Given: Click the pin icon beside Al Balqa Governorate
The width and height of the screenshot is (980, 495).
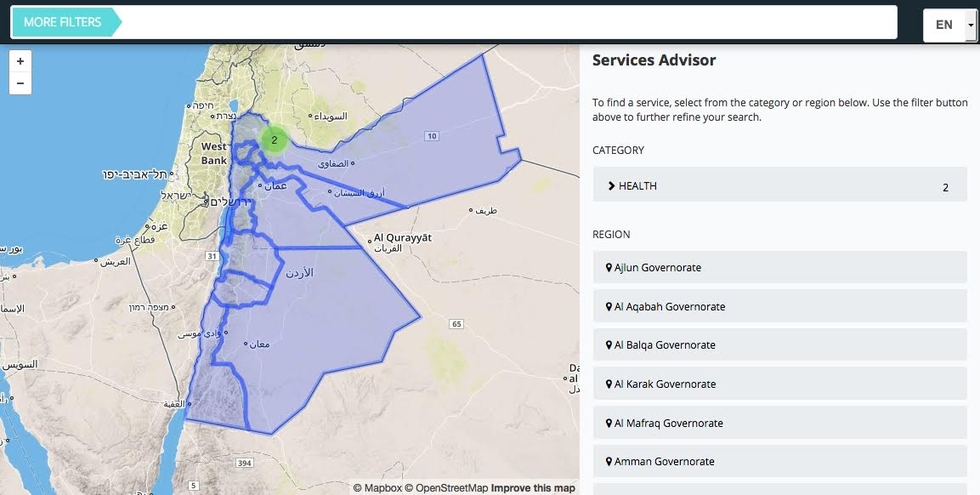Looking at the screenshot, I should pos(608,345).
